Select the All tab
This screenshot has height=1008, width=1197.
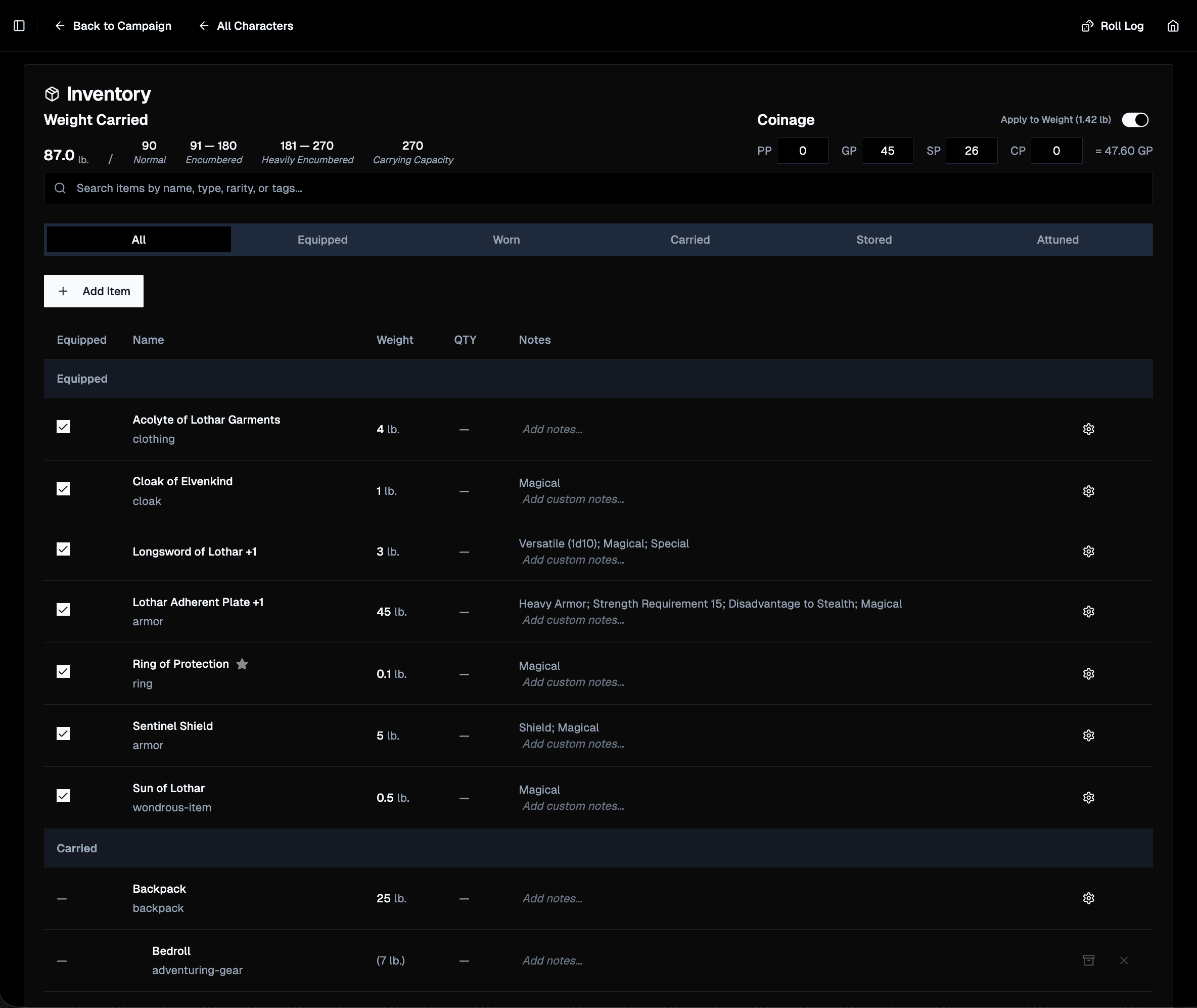(x=139, y=240)
